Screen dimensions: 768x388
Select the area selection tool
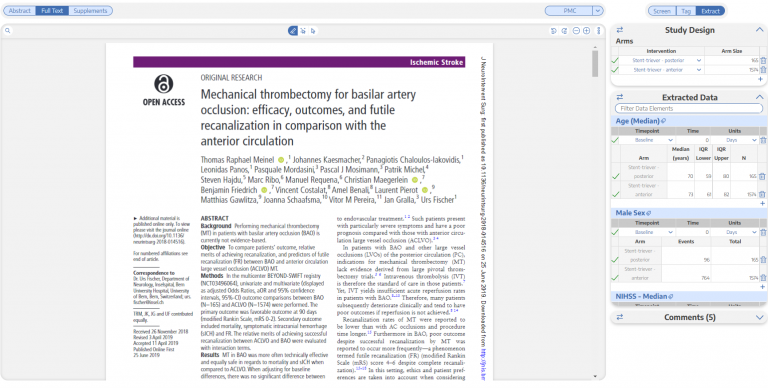click(303, 30)
